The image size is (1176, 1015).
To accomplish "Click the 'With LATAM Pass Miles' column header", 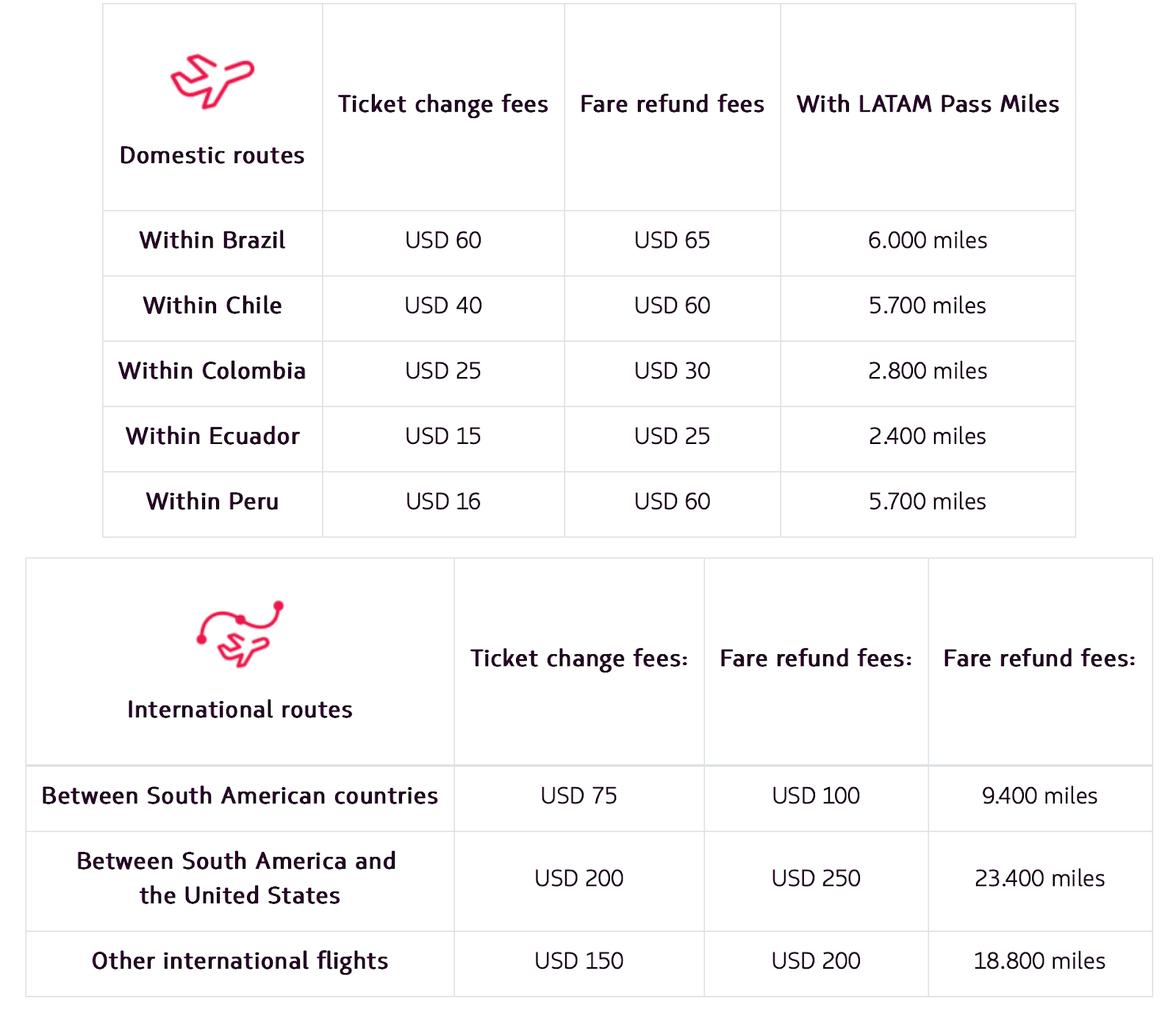I will (928, 104).
